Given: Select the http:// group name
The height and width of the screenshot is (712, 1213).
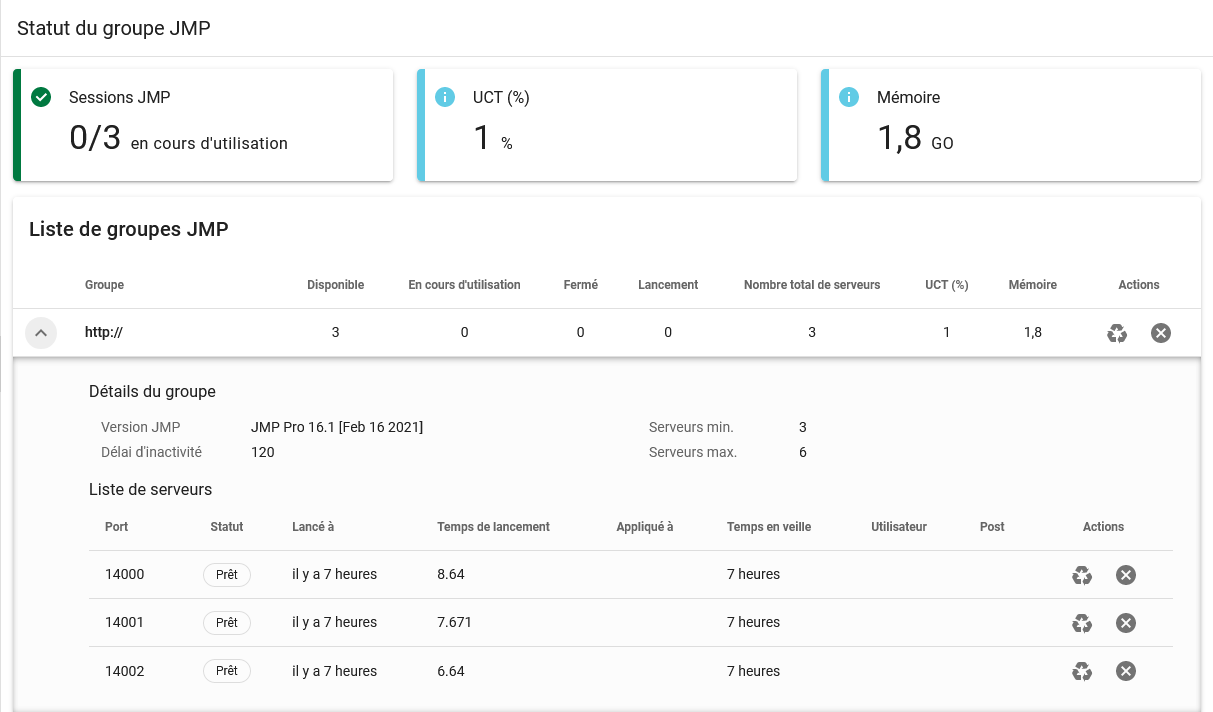Looking at the screenshot, I should click(x=103, y=333).
